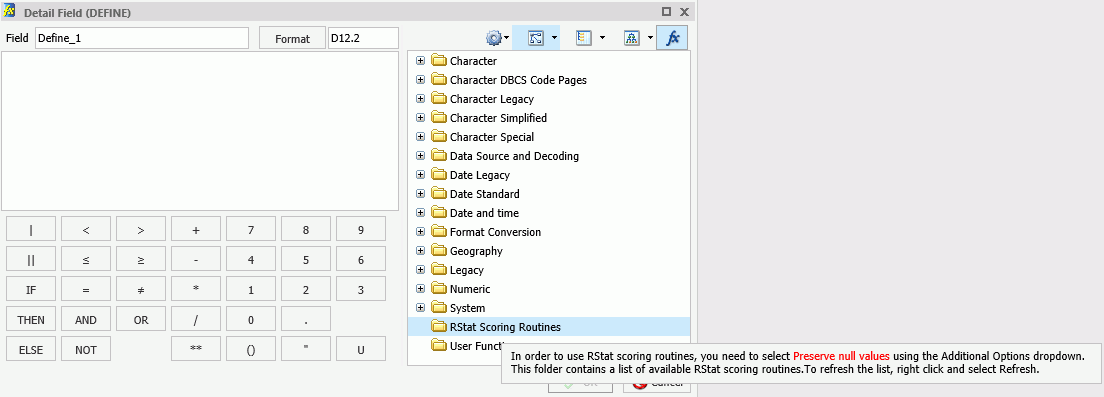Click the Date and time folder icon
Viewport: 1104px width, 397px height.
[x=439, y=213]
